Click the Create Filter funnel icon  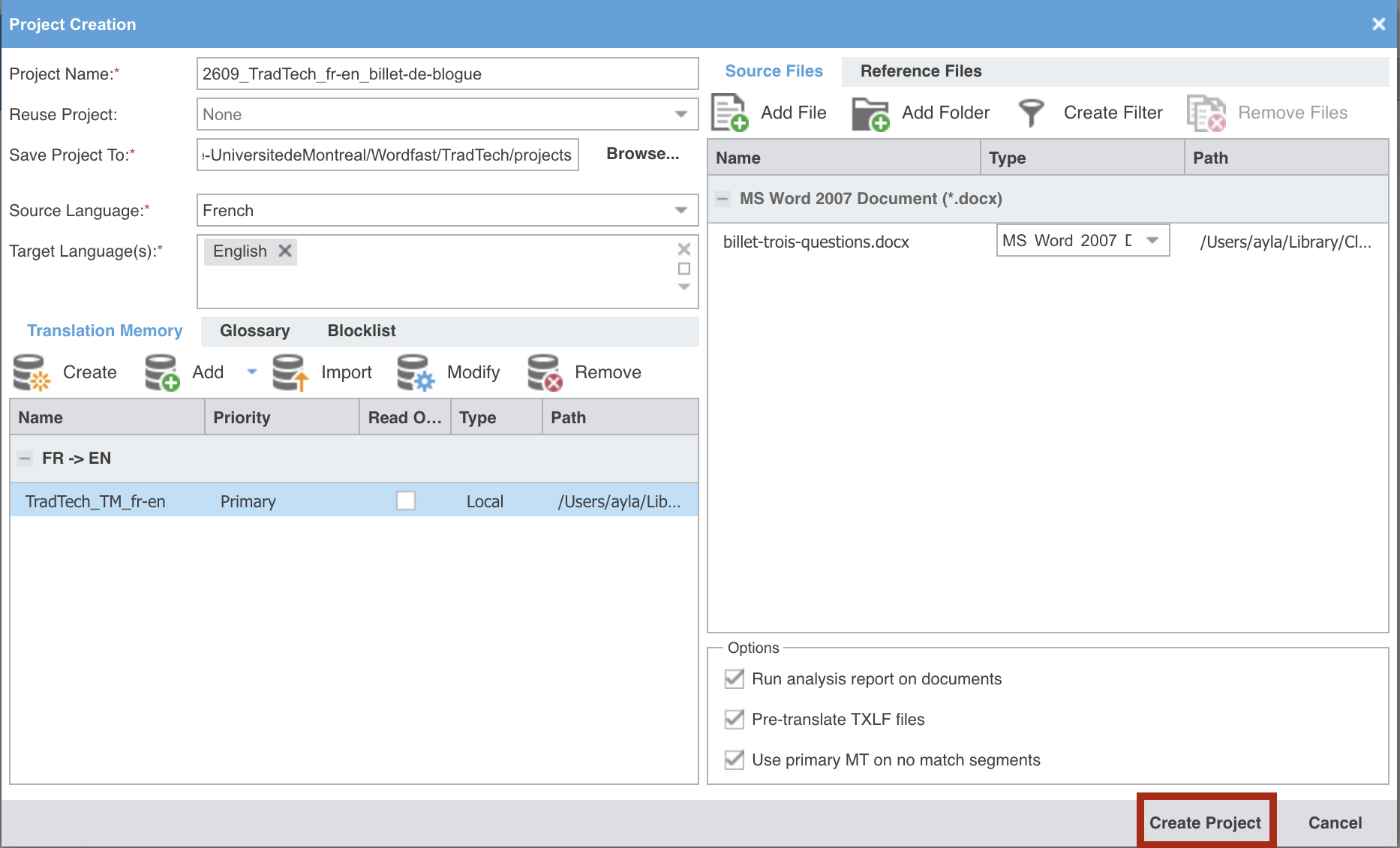coord(1032,113)
